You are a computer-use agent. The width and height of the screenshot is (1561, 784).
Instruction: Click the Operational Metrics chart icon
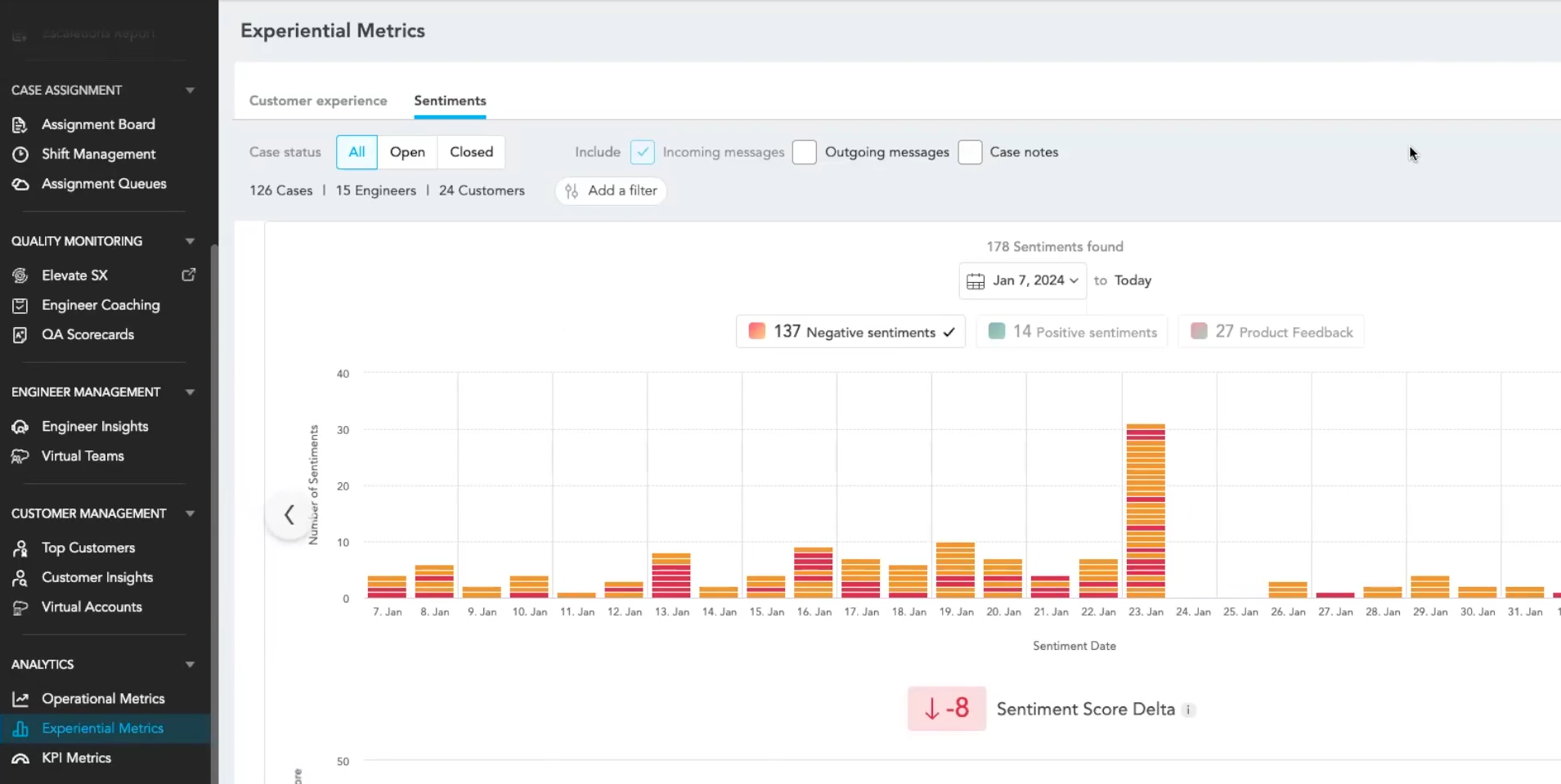(20, 699)
